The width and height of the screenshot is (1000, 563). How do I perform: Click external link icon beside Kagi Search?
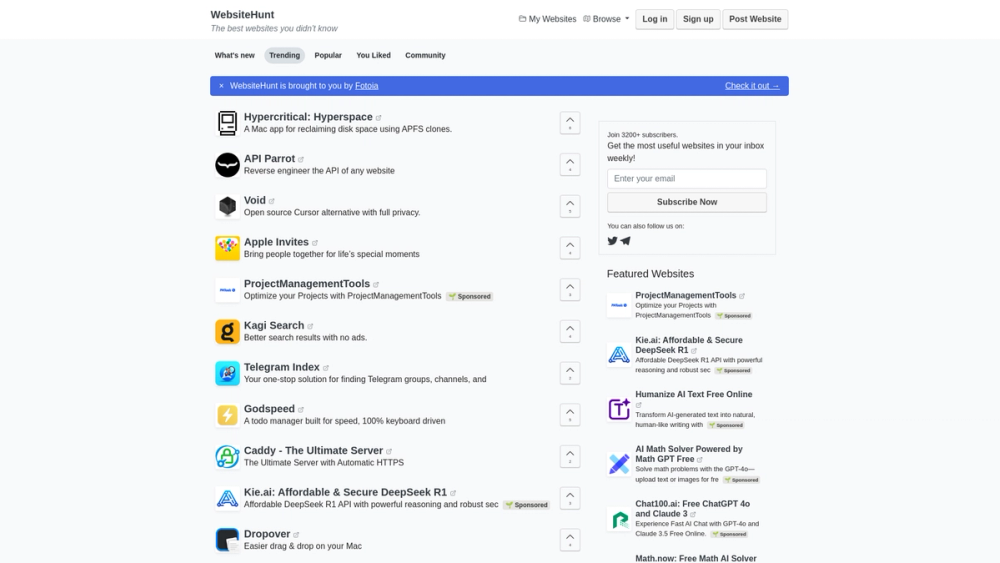311,326
